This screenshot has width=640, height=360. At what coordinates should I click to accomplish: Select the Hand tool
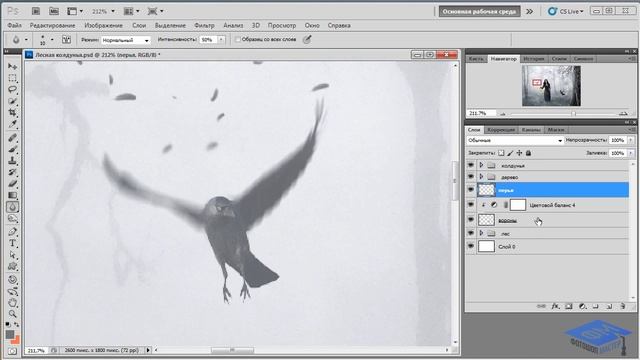[13, 303]
